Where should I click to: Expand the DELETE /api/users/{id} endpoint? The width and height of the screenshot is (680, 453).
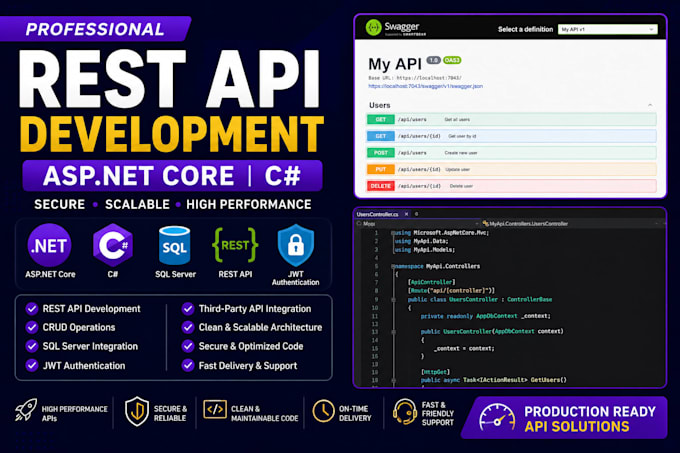[511, 186]
